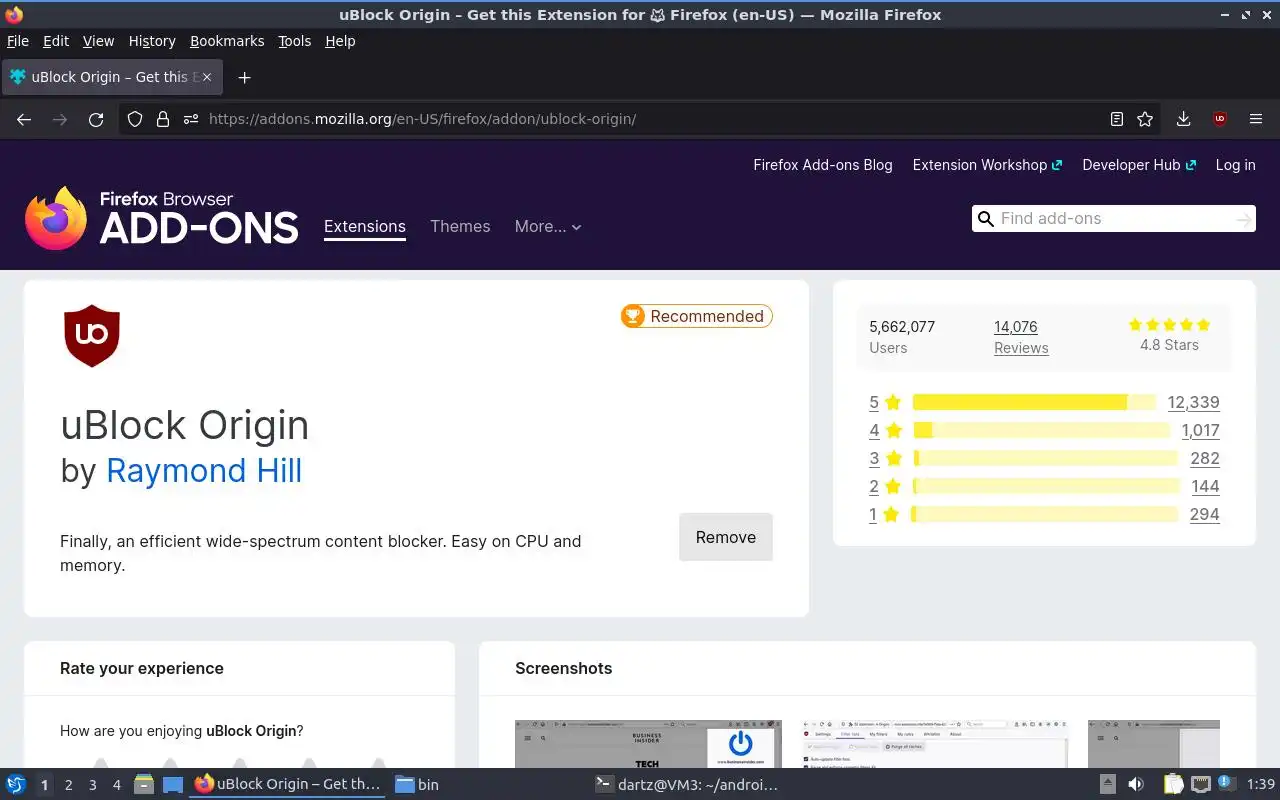Open a new tab with plus button

pyautogui.click(x=244, y=77)
